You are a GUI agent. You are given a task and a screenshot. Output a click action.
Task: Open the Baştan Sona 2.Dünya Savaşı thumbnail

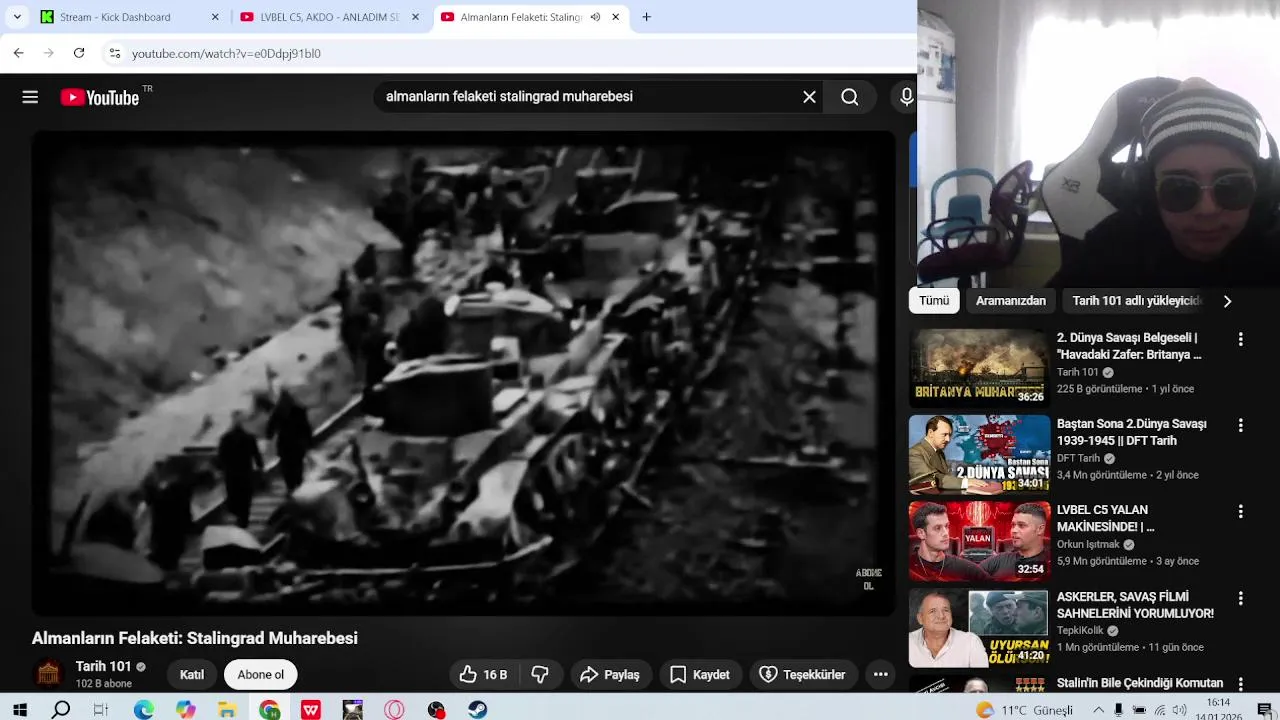[x=979, y=454]
